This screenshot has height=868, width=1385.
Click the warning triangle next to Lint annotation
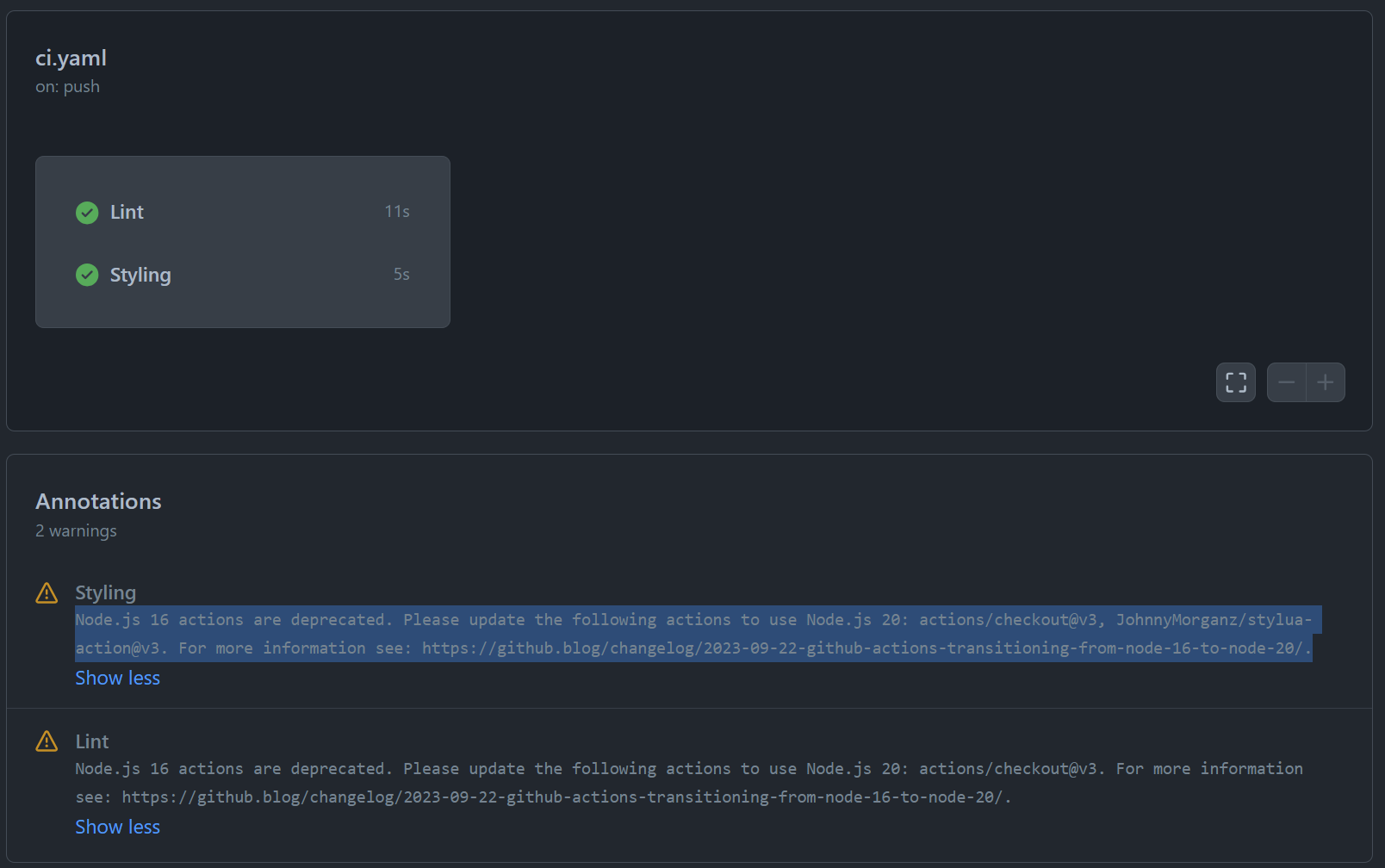point(46,741)
